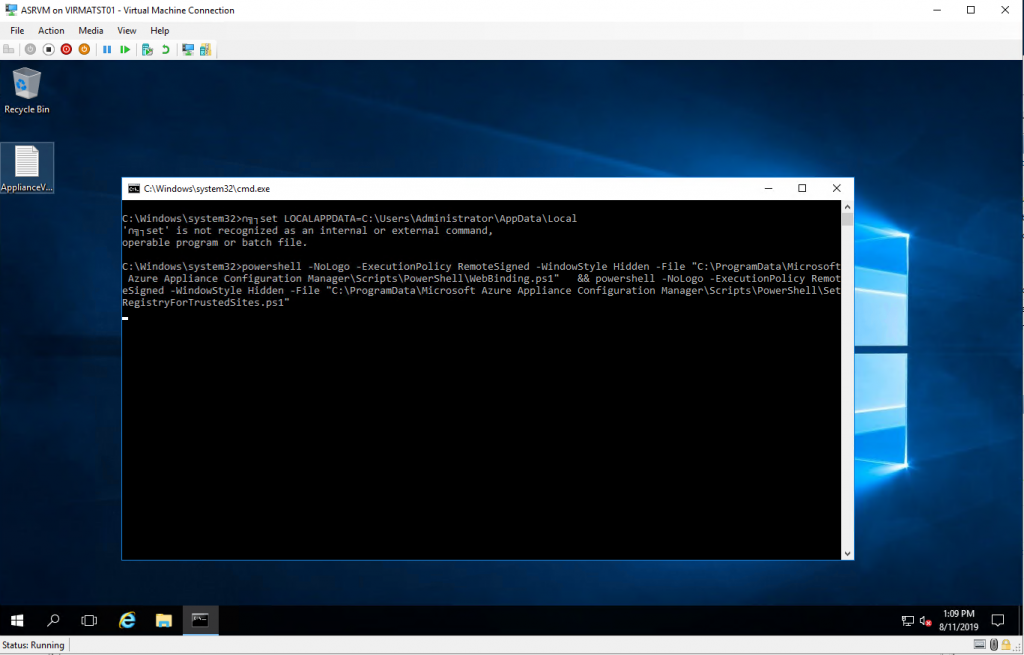Click the Command Prompt taskbar button
This screenshot has width=1024, height=655.
point(200,620)
